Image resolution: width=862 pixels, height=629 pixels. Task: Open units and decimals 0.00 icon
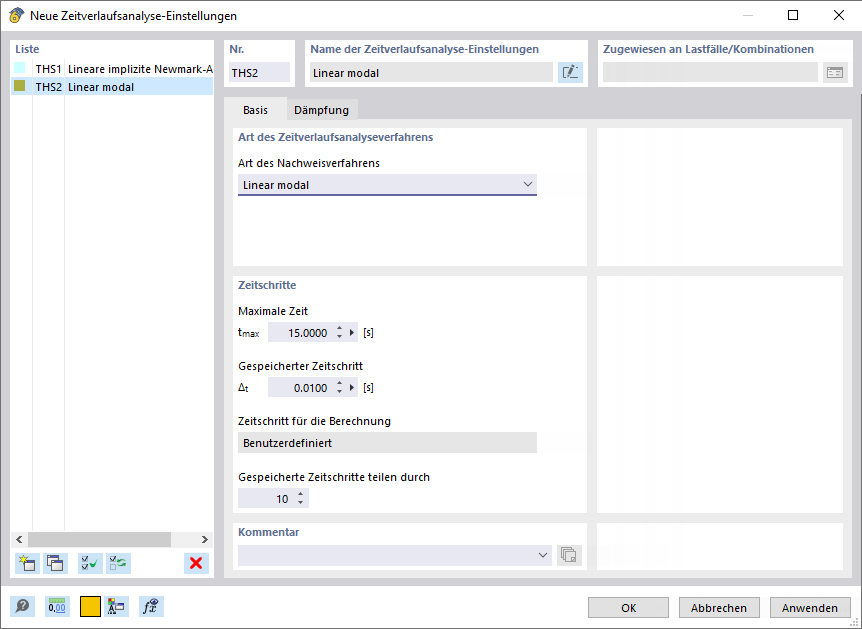pyautogui.click(x=57, y=606)
